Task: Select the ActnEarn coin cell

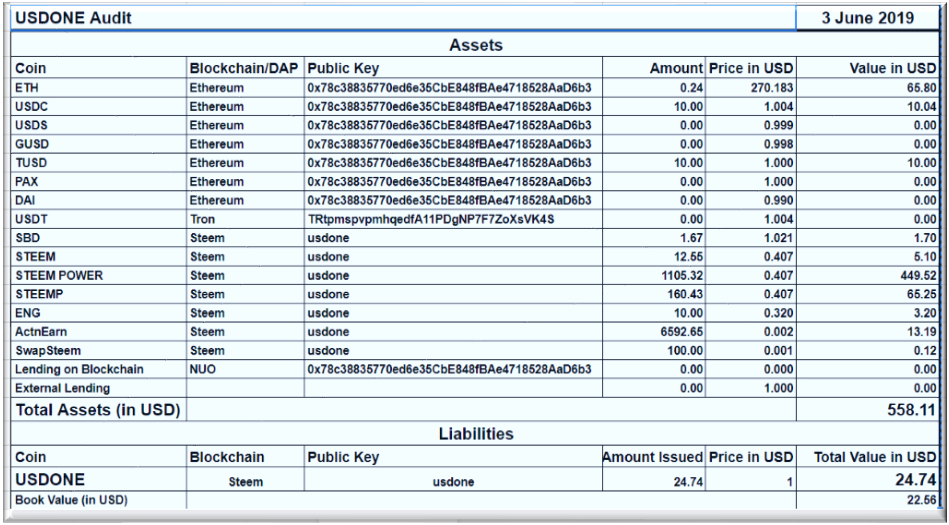Action: tap(99, 332)
